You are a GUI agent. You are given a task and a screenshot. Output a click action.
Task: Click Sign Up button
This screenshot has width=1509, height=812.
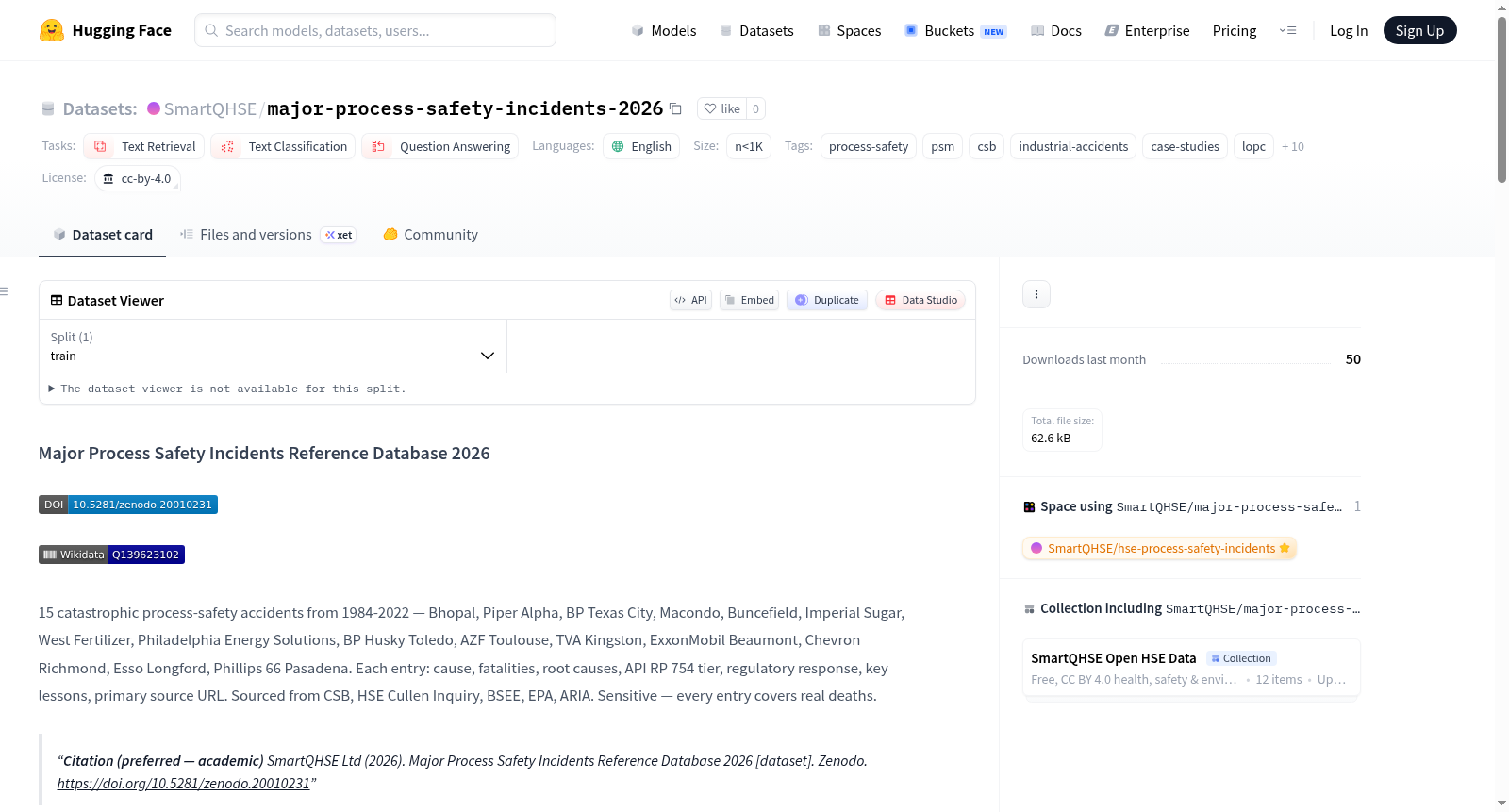coord(1420,30)
